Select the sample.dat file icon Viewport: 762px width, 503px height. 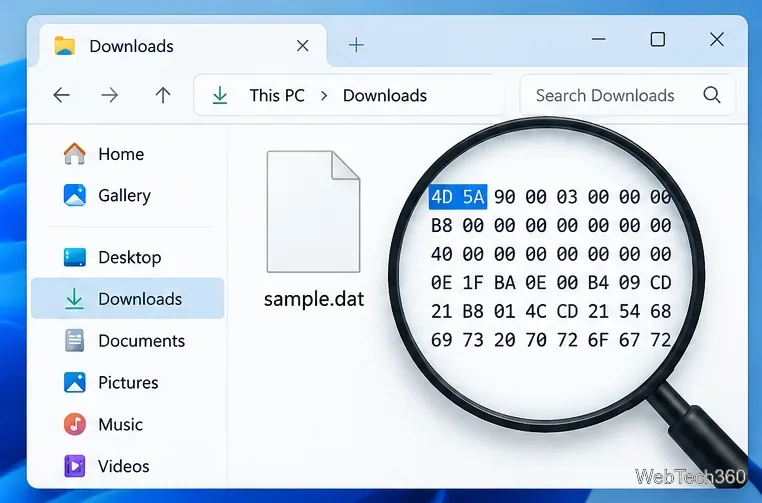pyautogui.click(x=313, y=211)
